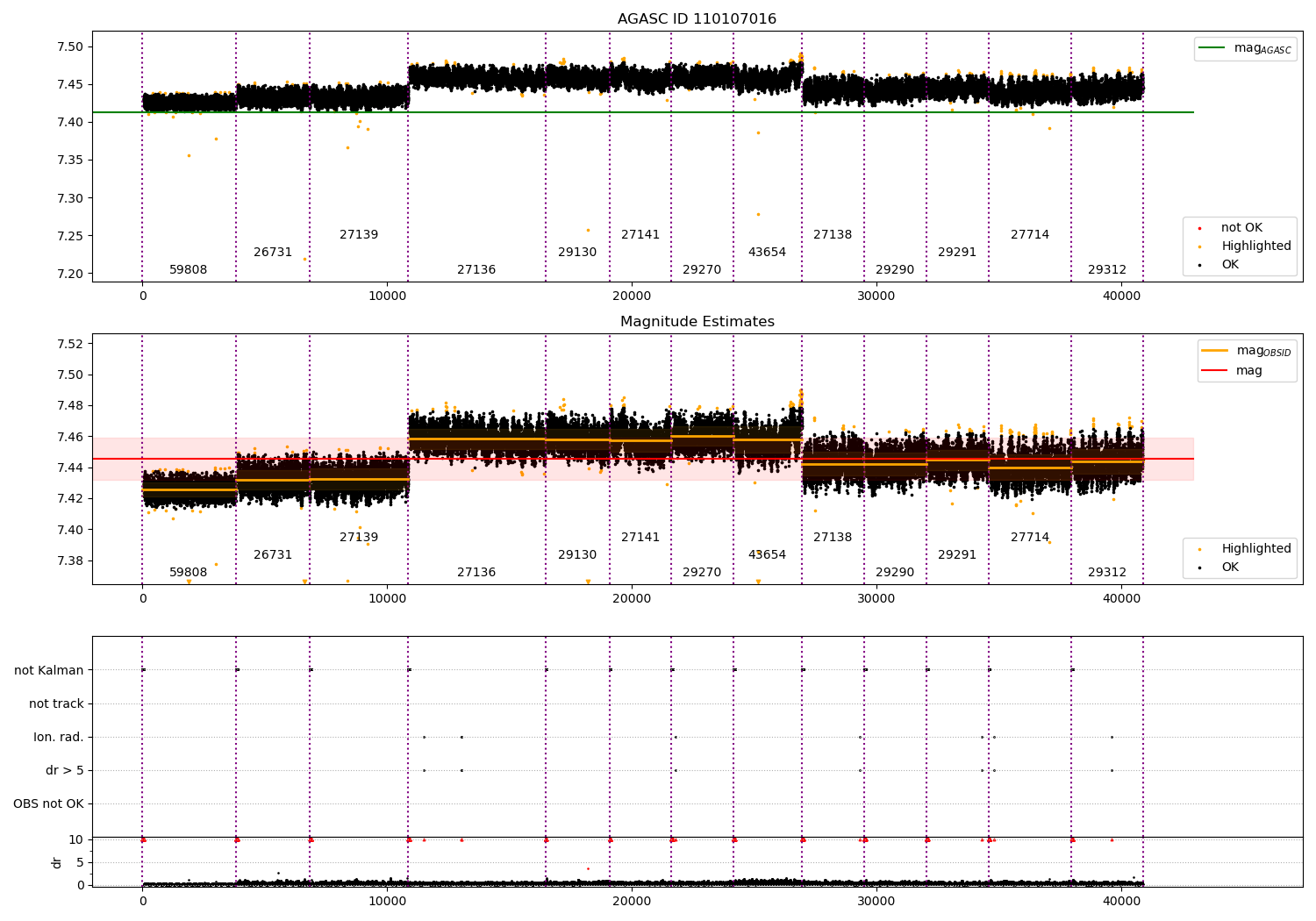
Task: Click the 7.30 y-axis tick label
Action: (x=69, y=198)
